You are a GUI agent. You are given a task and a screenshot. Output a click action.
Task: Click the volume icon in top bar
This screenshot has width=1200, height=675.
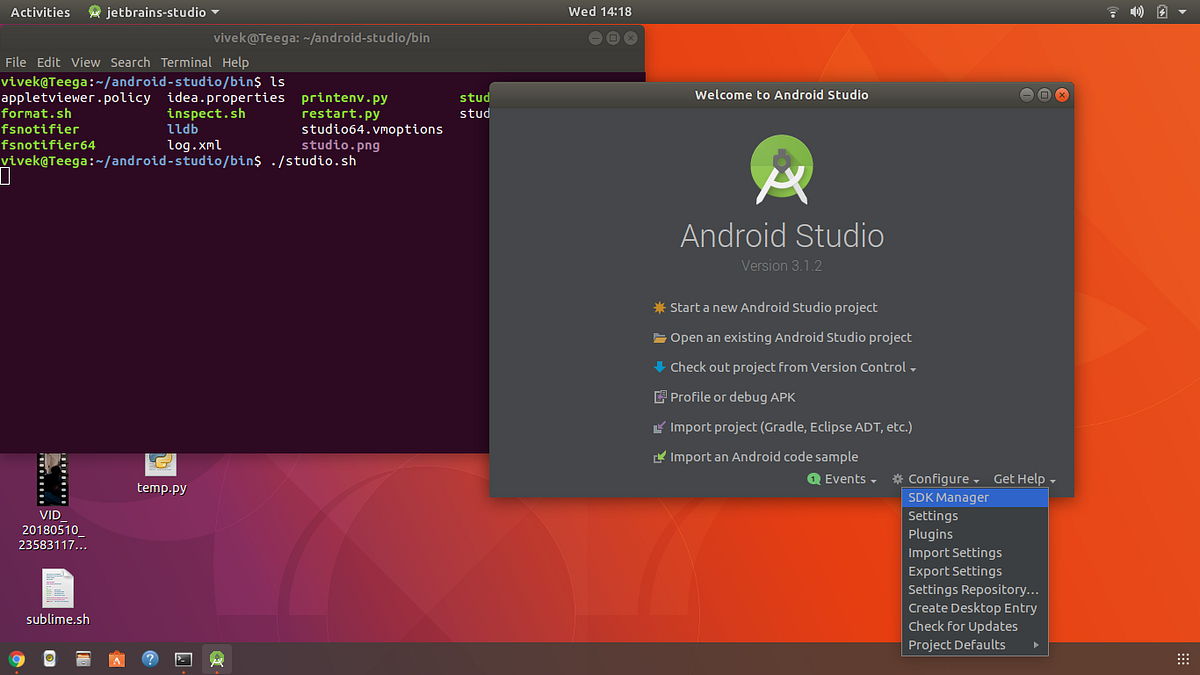point(1137,12)
